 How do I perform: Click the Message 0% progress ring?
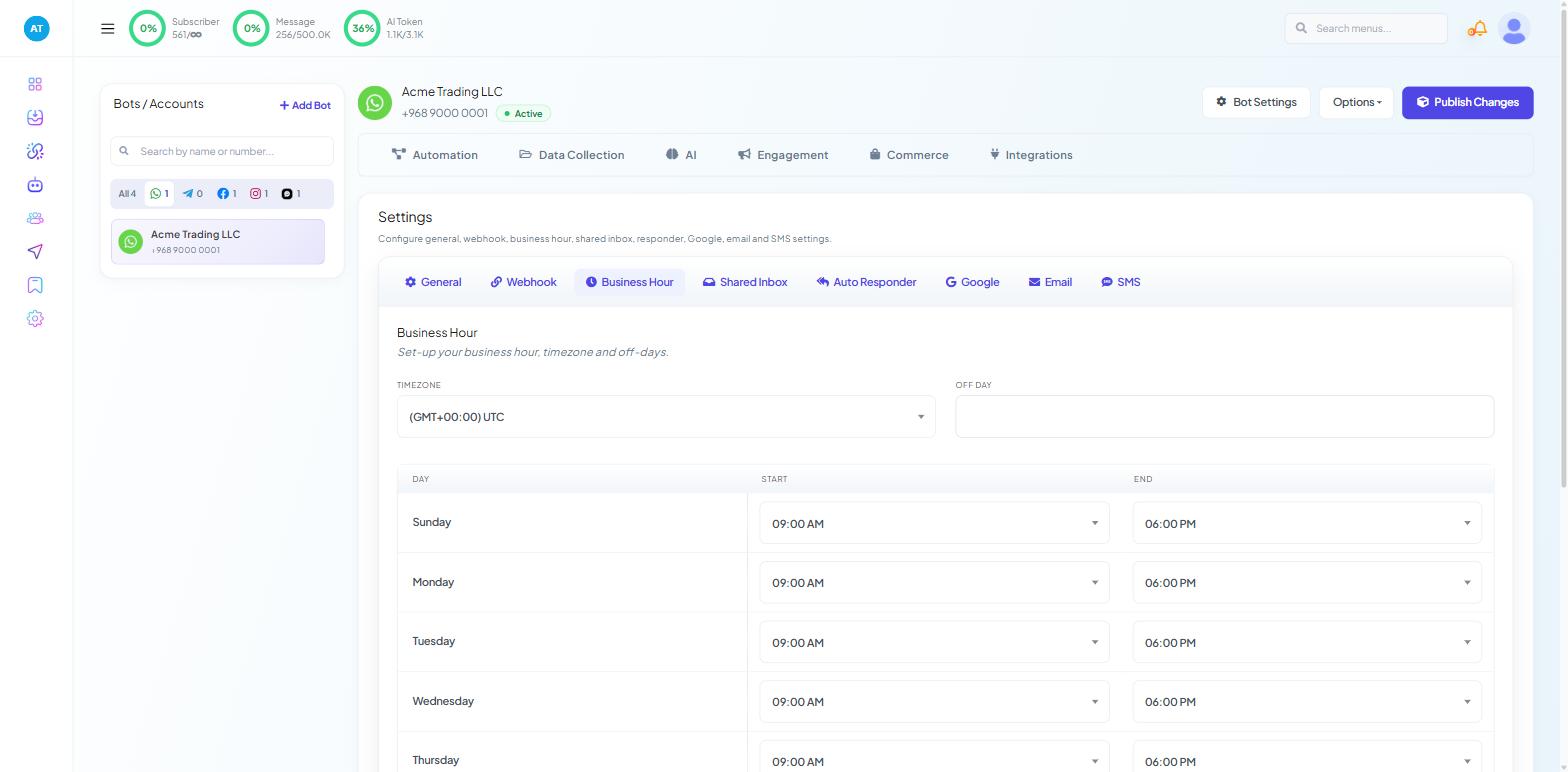(252, 28)
